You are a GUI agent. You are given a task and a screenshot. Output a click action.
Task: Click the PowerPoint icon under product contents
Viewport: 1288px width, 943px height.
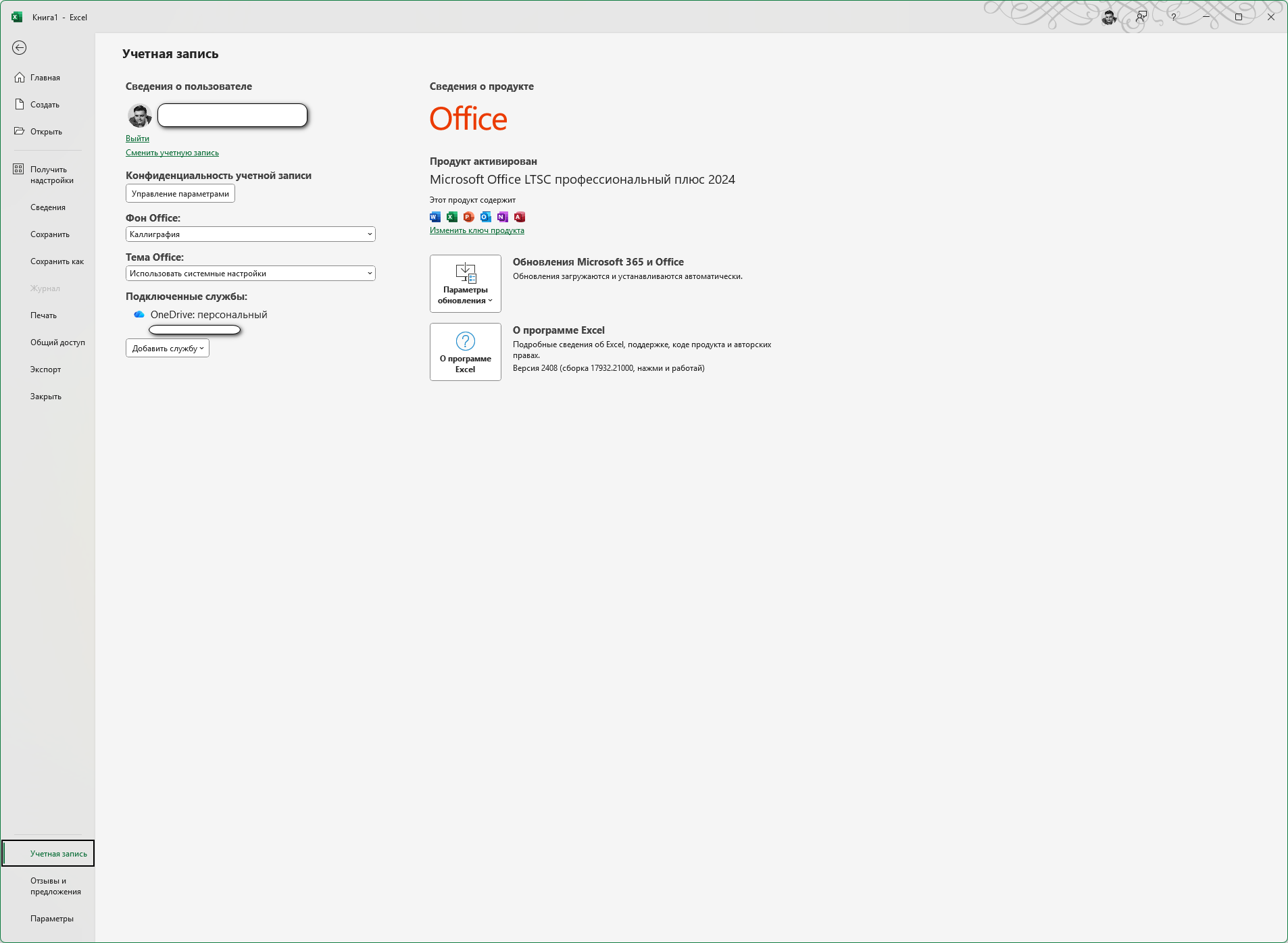(x=469, y=217)
